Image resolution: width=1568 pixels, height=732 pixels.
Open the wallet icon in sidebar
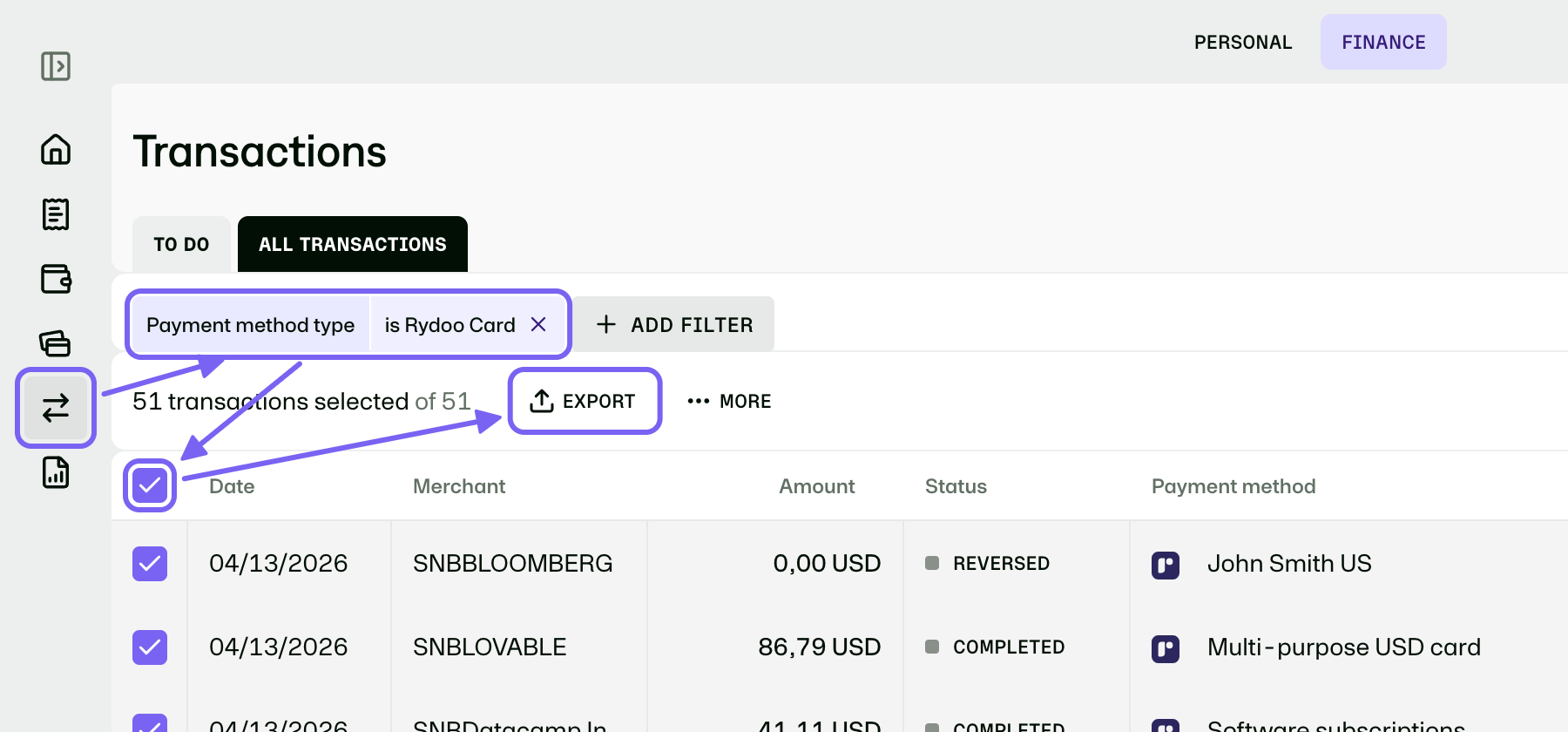(56, 279)
